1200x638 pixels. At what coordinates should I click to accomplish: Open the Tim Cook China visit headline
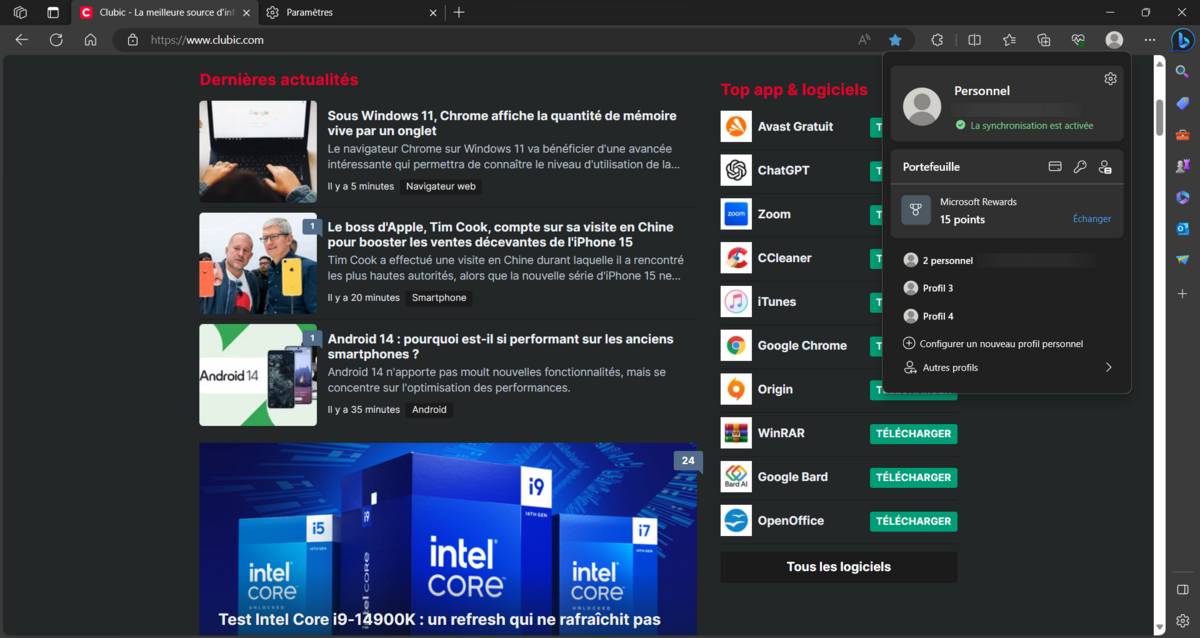click(501, 235)
